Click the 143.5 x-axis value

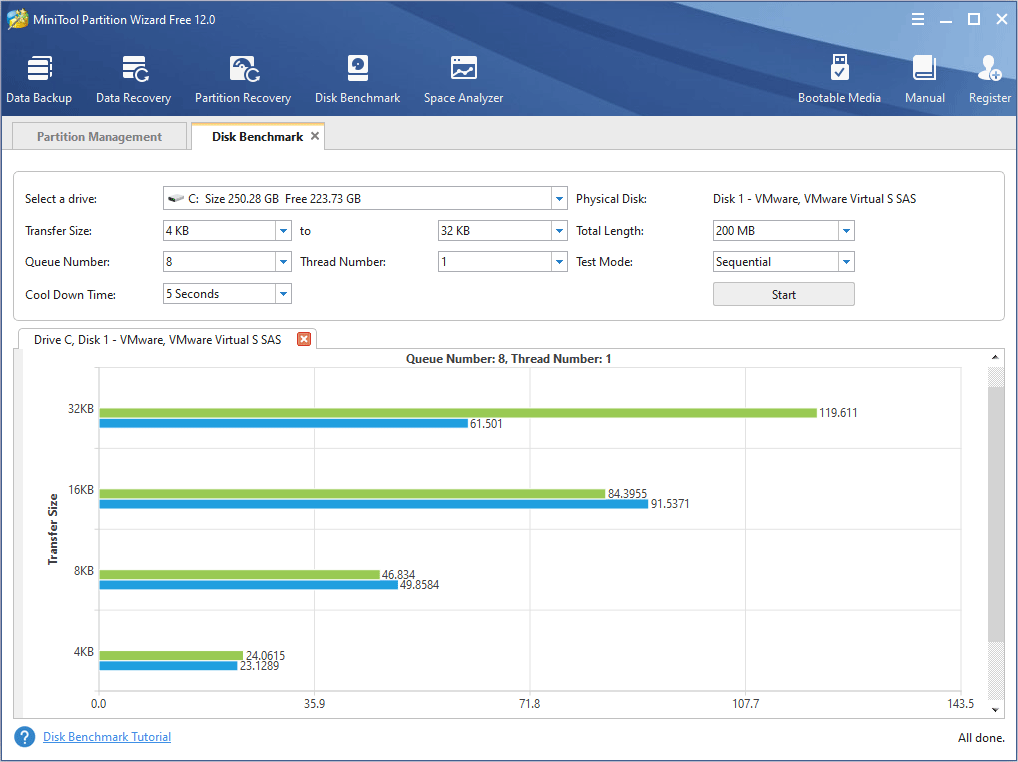point(961,704)
